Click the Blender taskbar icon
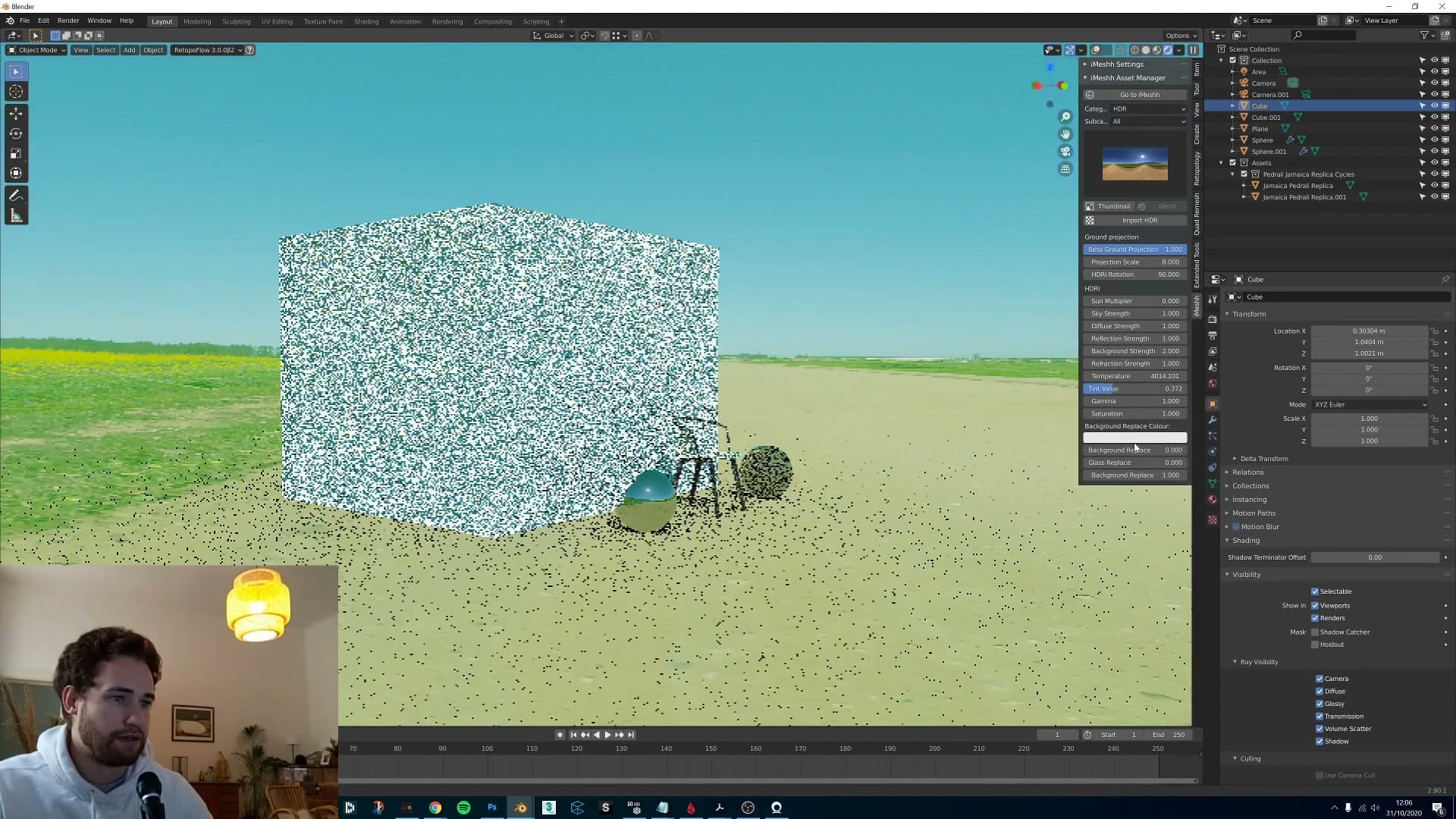Screen dimensions: 1456x819 [520, 808]
